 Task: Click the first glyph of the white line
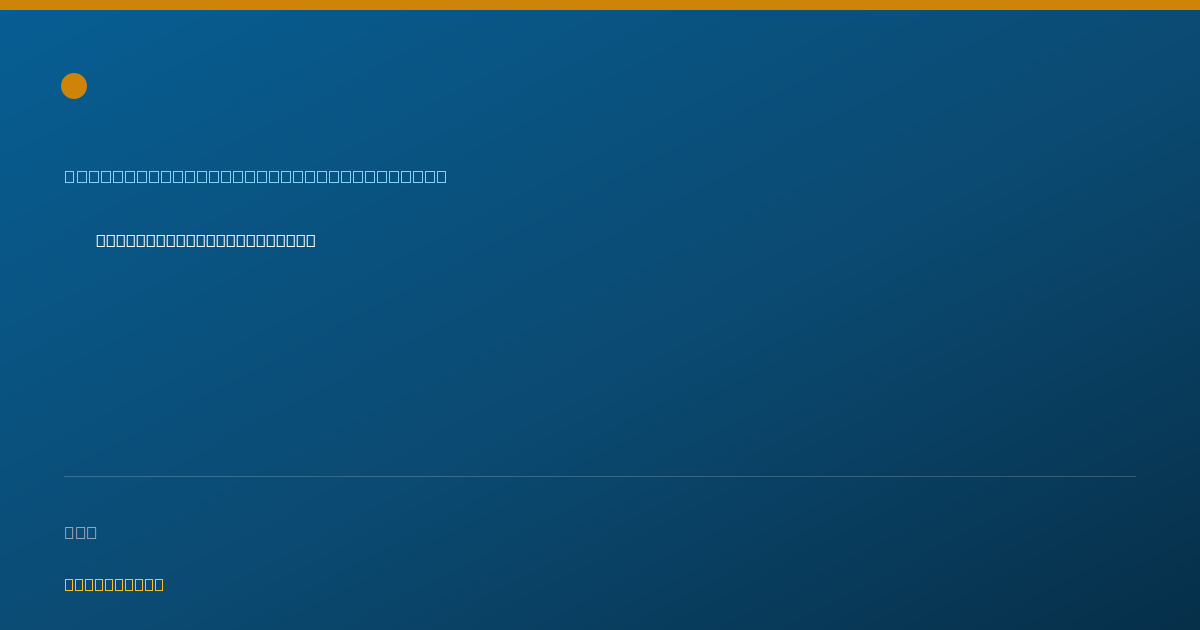(101, 241)
